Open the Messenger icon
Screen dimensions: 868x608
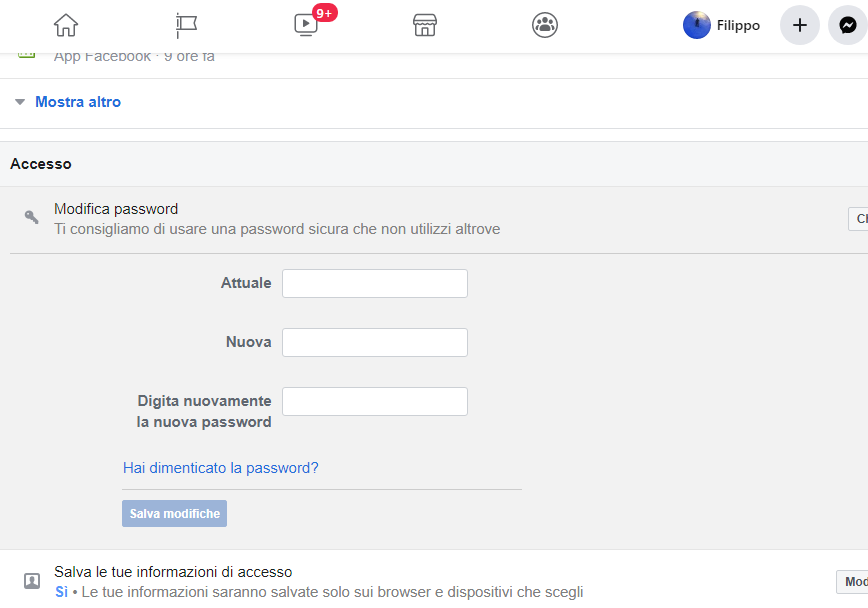point(848,25)
